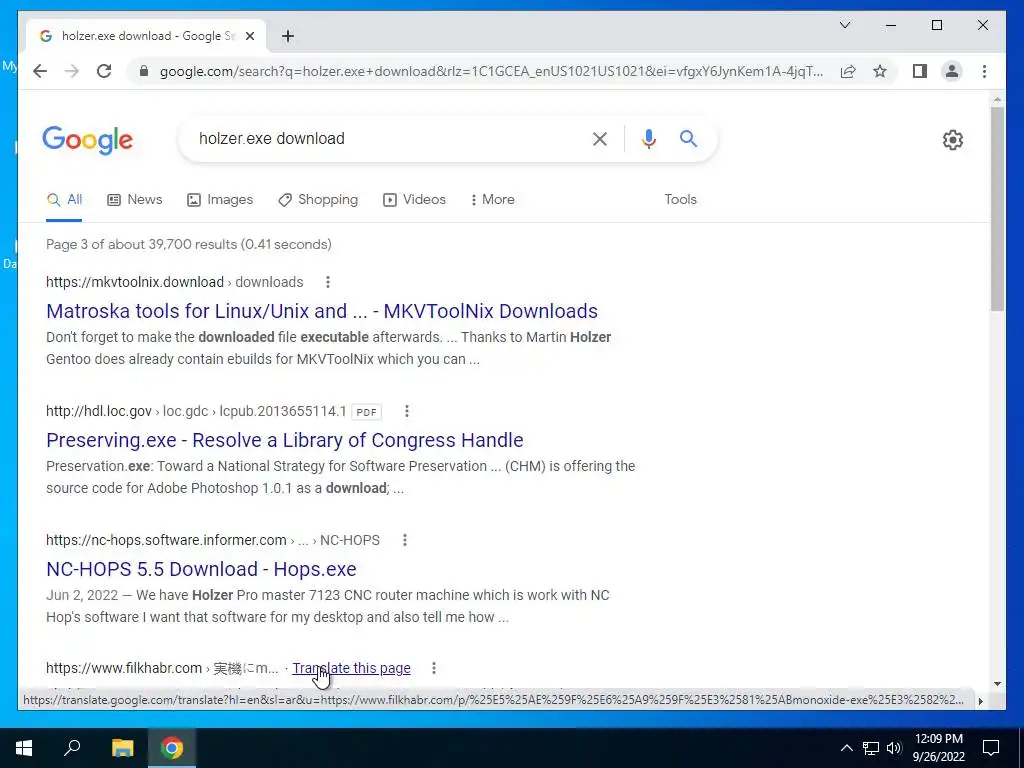Viewport: 1024px width, 768px height.
Task: Go back to the previous page
Action: point(40,71)
